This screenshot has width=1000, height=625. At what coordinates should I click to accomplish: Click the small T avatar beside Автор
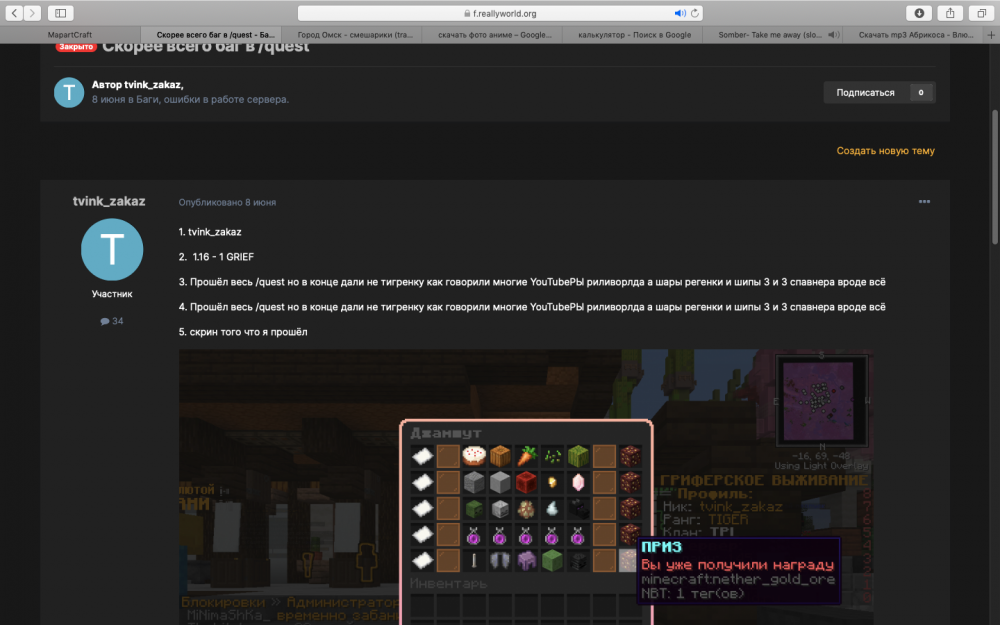(x=69, y=92)
